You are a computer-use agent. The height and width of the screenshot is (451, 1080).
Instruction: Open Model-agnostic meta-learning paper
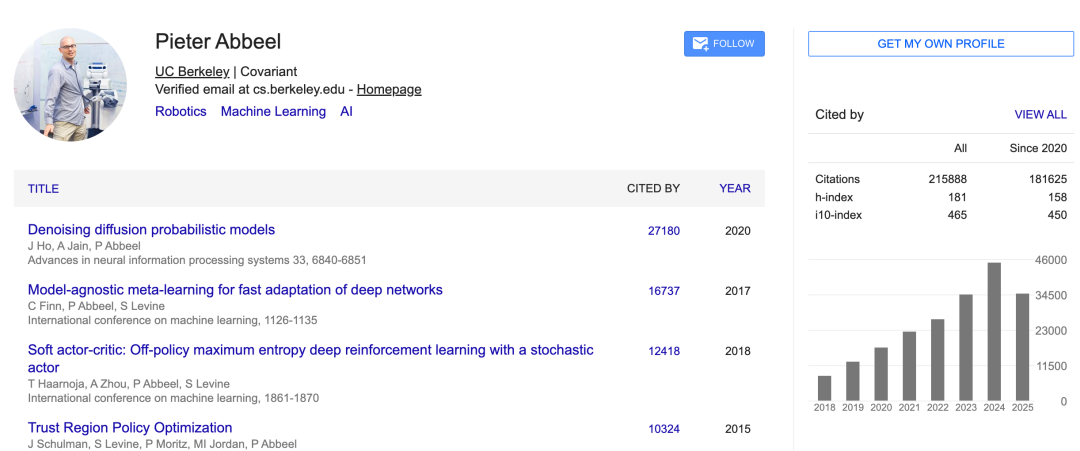tap(235, 290)
